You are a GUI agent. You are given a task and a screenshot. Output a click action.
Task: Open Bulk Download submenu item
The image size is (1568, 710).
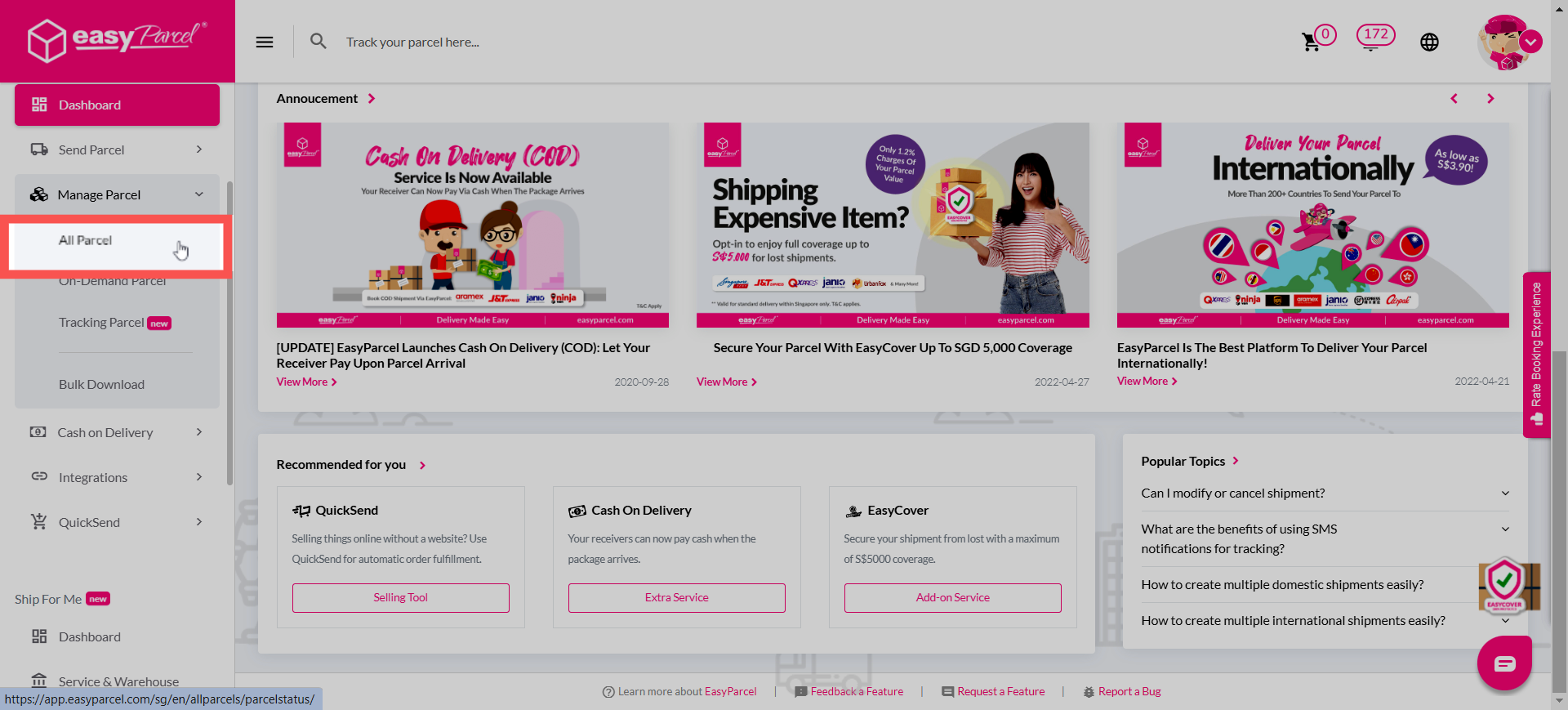101,384
